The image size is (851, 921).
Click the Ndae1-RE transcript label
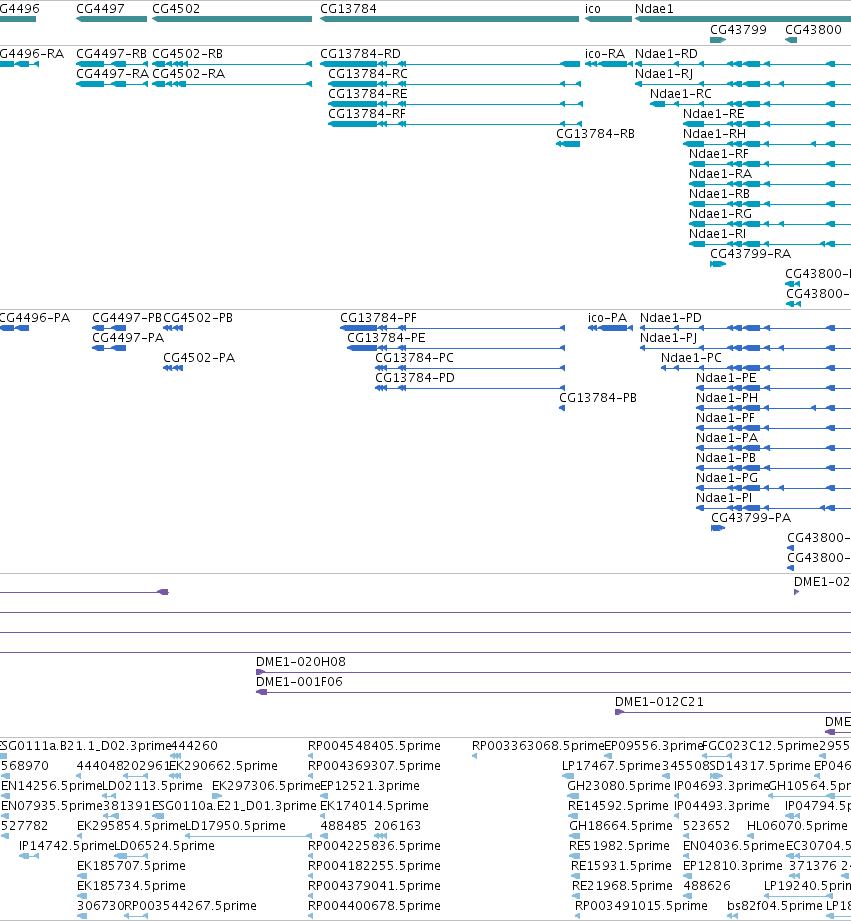[x=714, y=114]
